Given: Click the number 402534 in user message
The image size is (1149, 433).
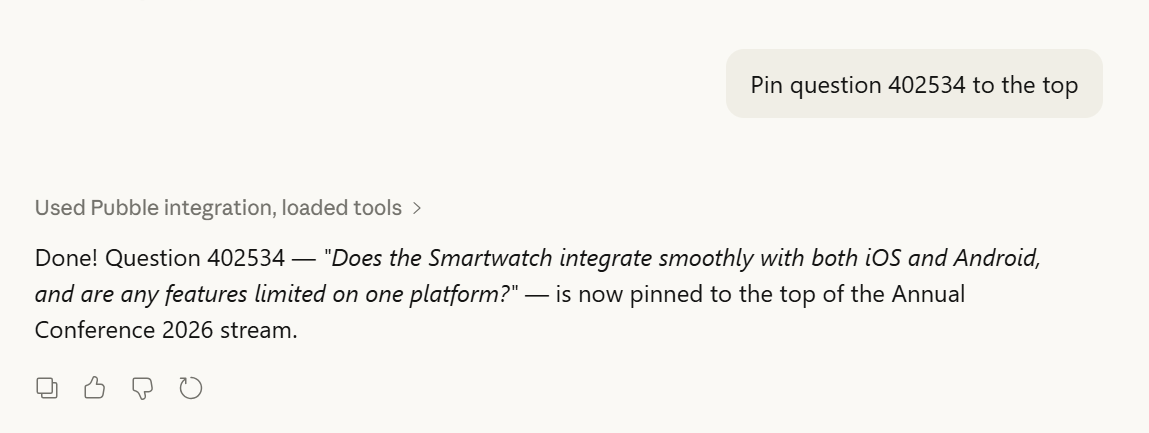Looking at the screenshot, I should pos(926,85).
